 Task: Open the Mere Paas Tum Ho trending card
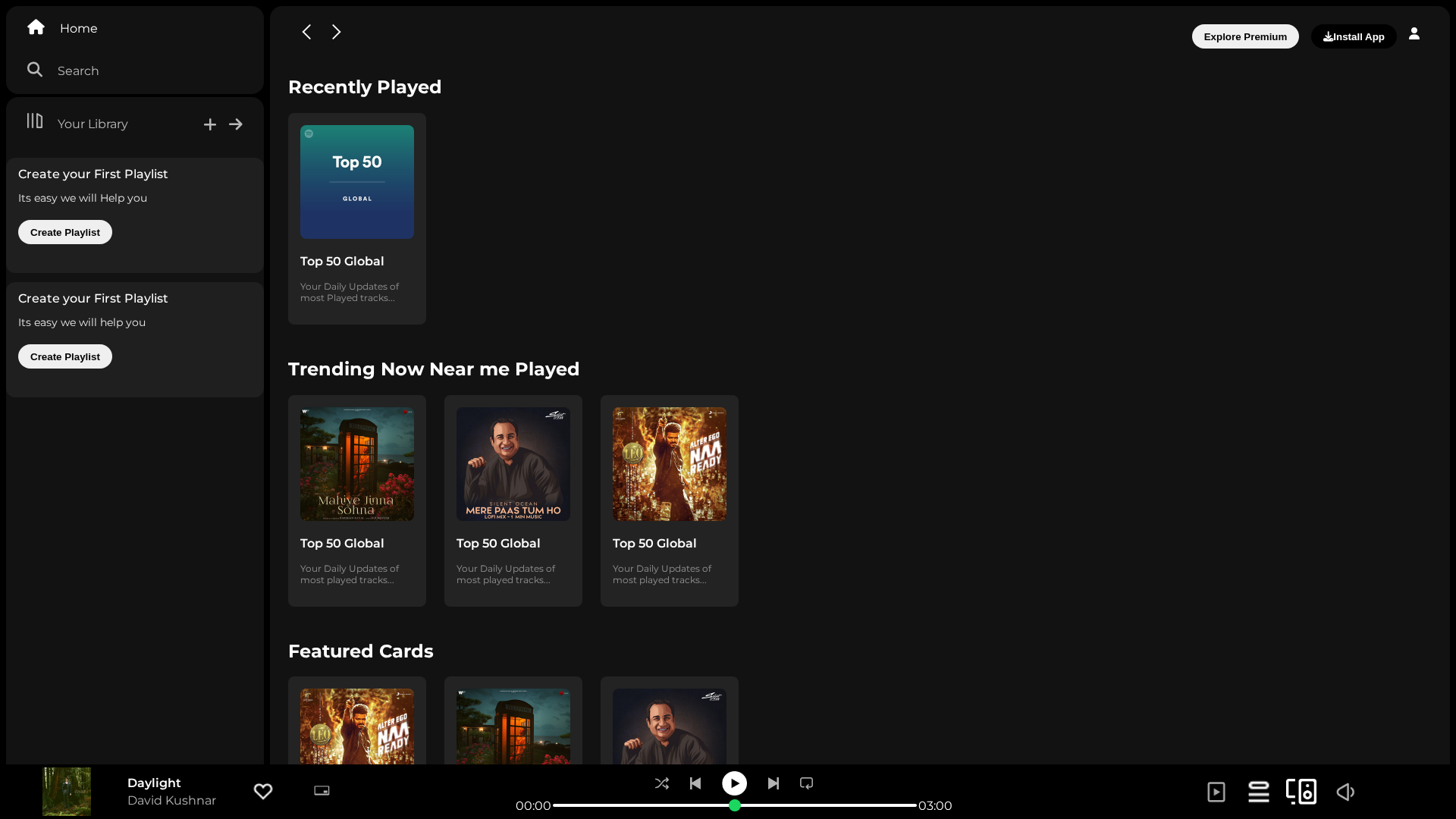tap(513, 500)
